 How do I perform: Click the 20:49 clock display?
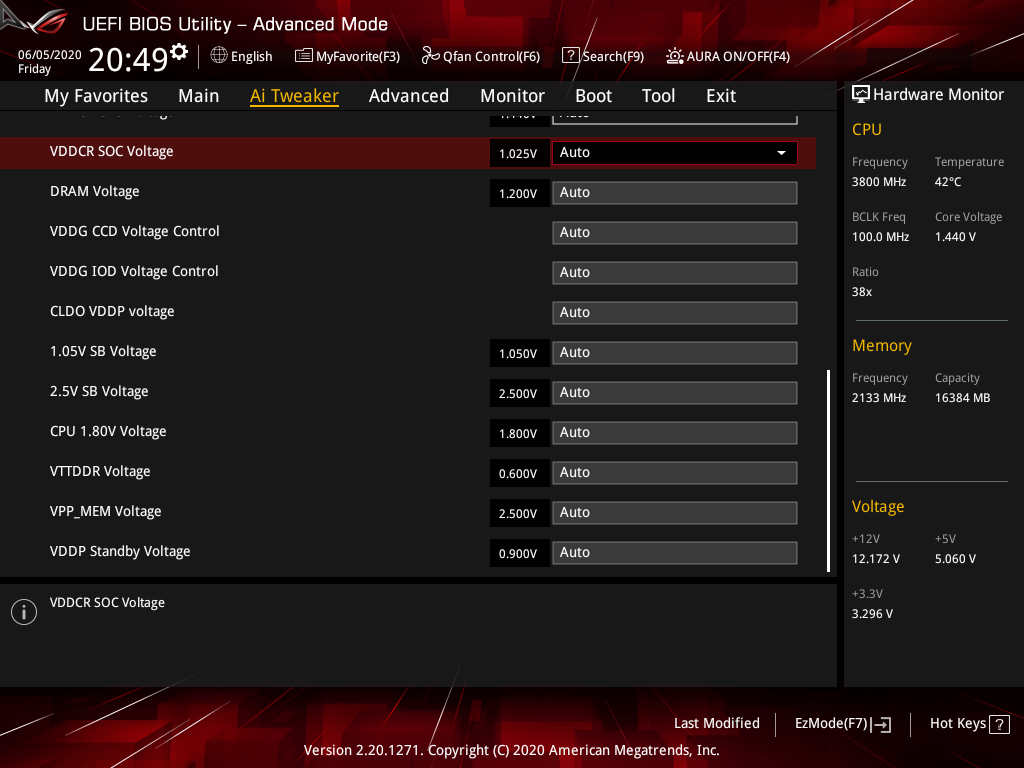(129, 59)
